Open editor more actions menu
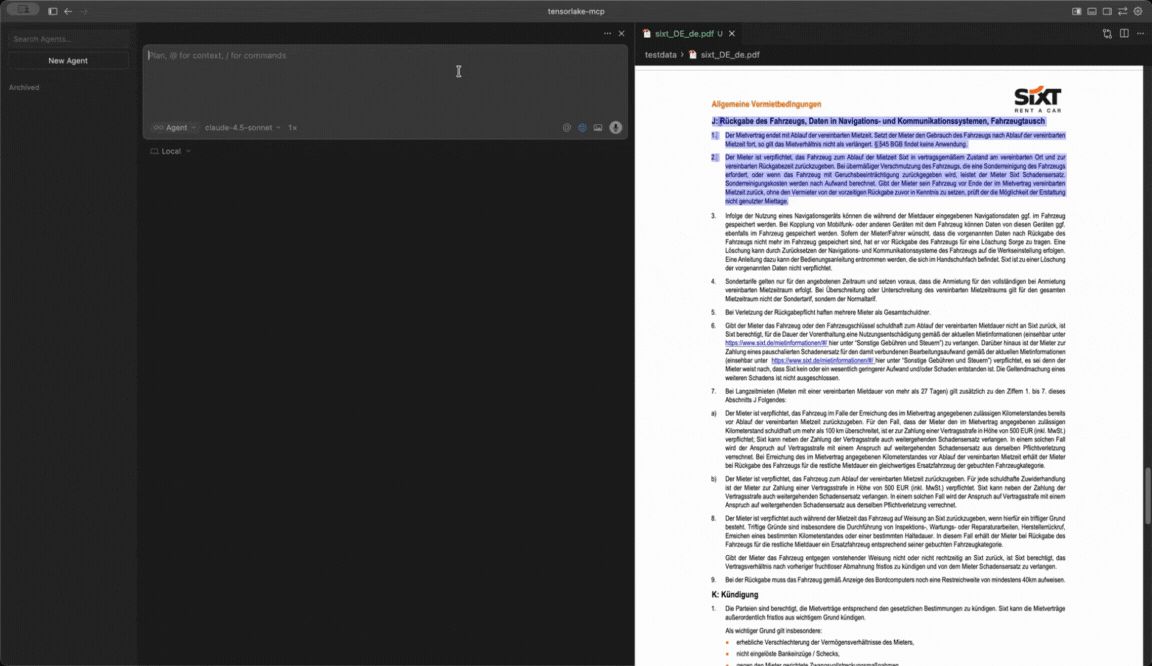 tap(1140, 33)
